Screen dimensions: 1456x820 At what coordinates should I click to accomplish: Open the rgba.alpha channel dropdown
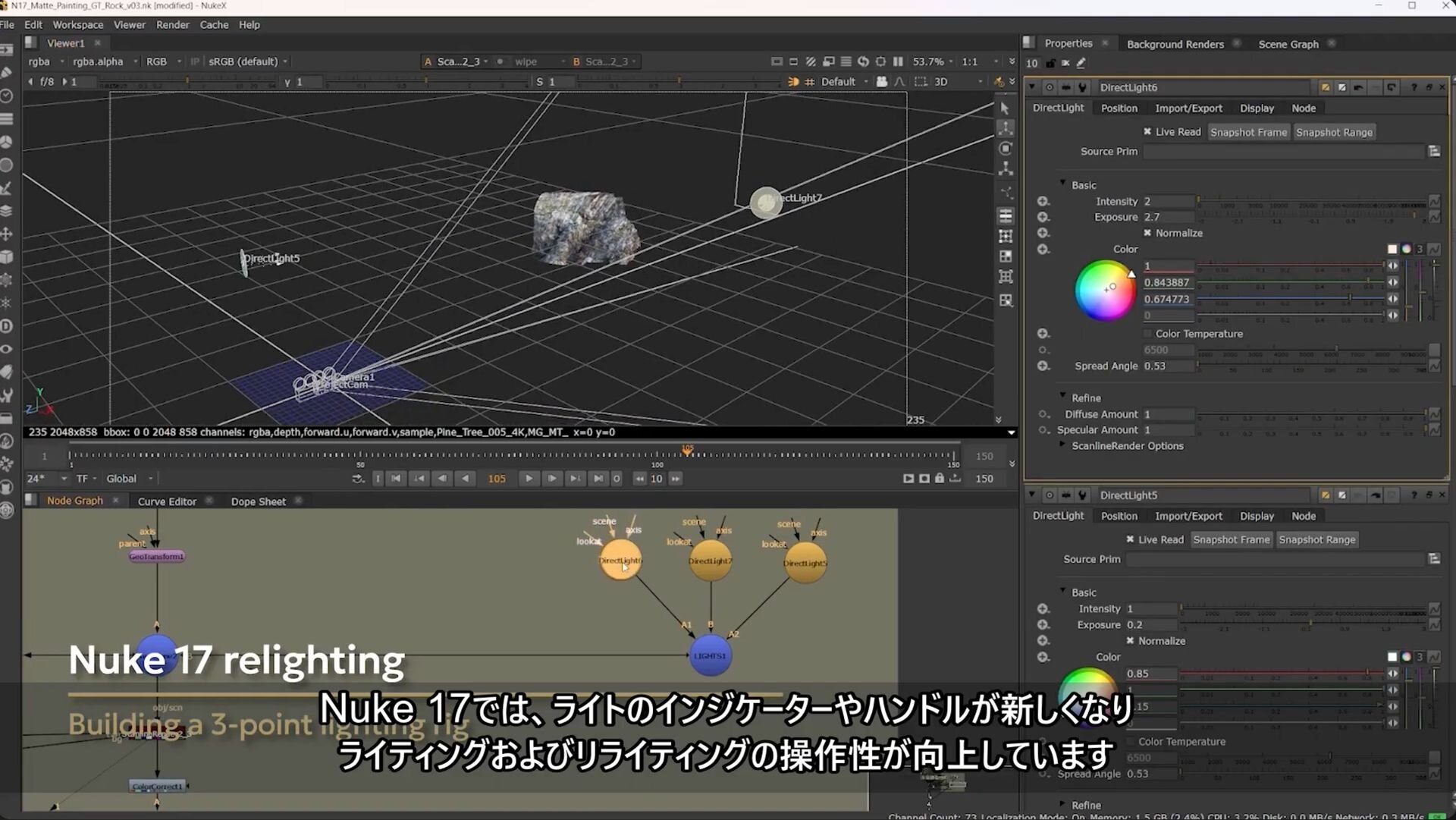(x=105, y=61)
